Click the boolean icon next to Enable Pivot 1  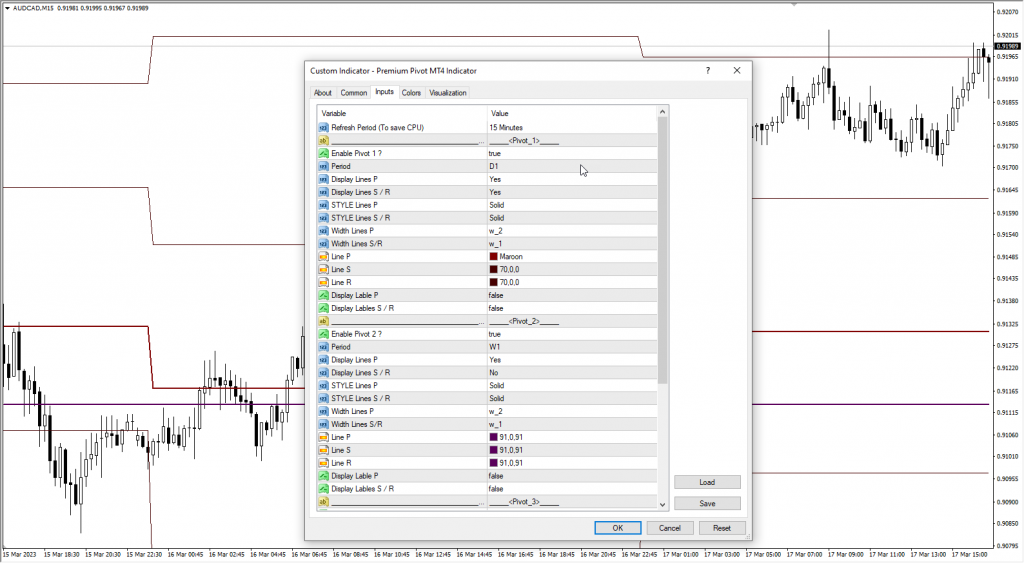click(x=323, y=154)
